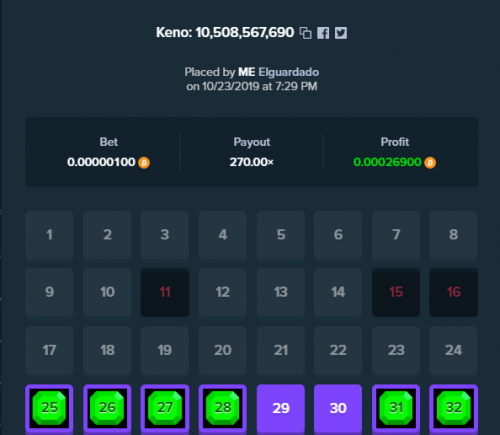Click the green gem tile 31
The height and width of the screenshot is (435, 500).
click(x=396, y=408)
